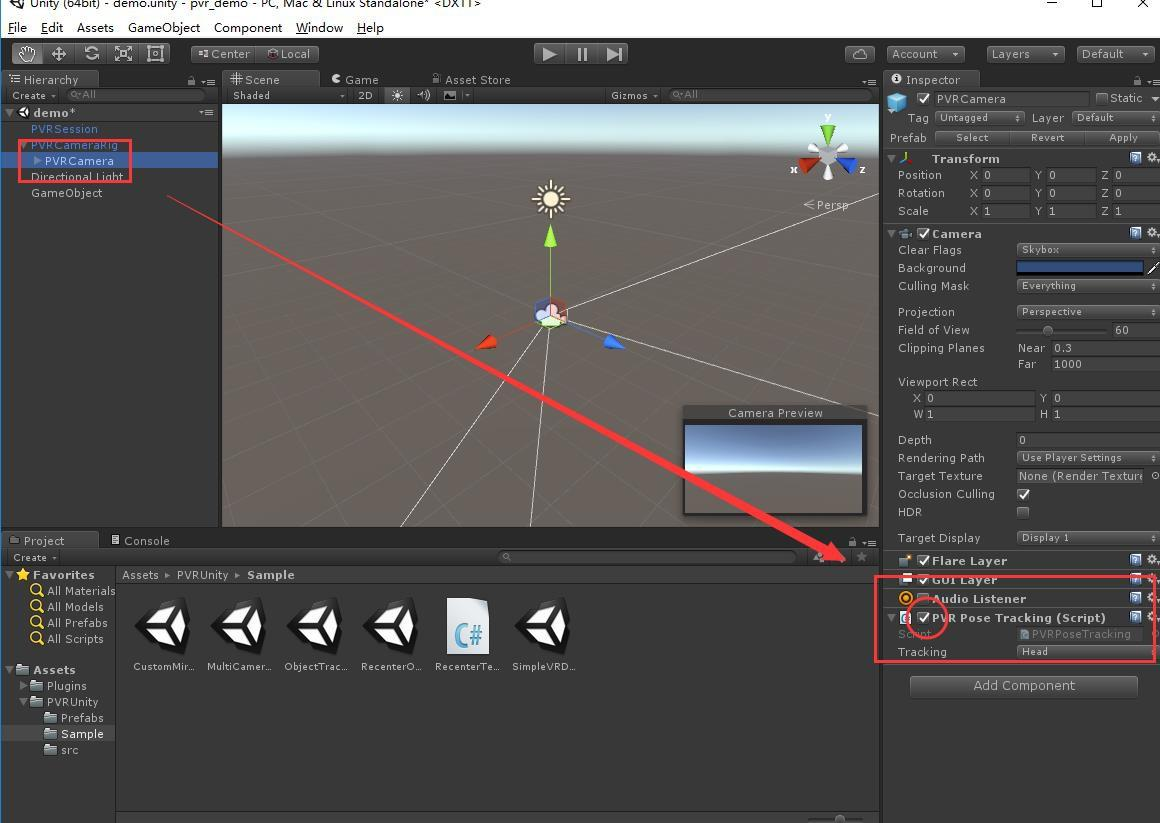Select the Rect transform tool
Screen dimensions: 1160x823
[155, 54]
